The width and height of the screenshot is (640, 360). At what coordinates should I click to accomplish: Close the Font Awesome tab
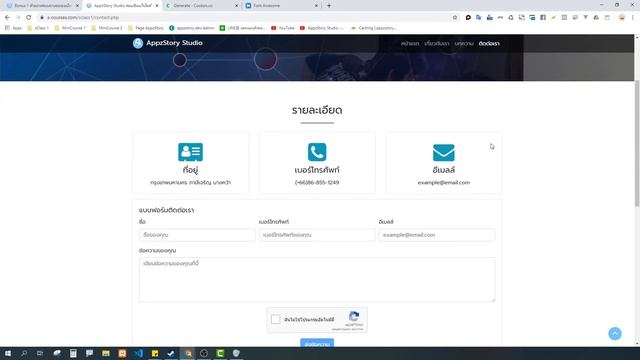tap(316, 6)
